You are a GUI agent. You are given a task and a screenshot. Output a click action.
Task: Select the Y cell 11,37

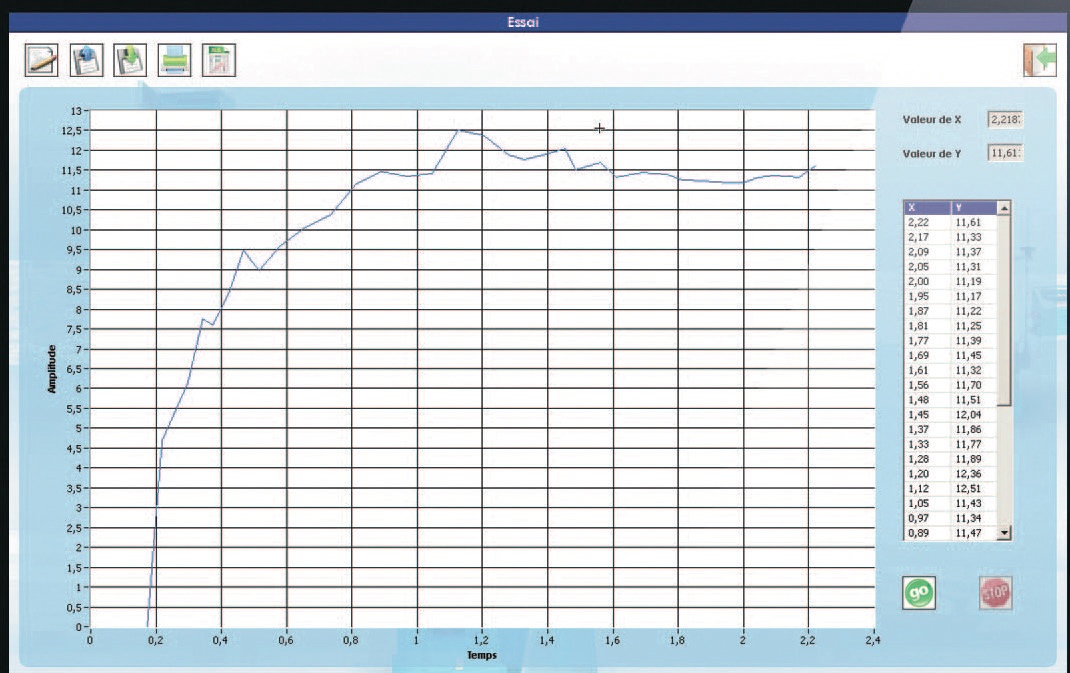974,252
